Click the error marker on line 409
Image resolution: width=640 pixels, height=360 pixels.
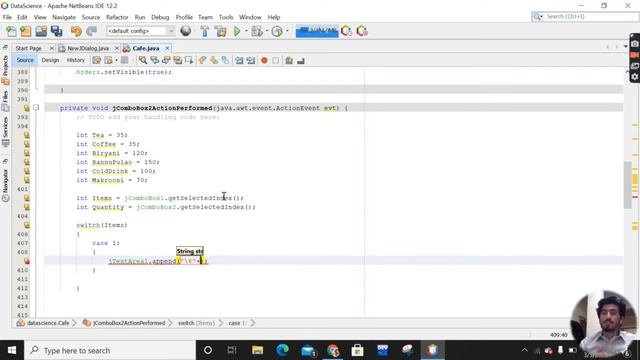pos(27,261)
